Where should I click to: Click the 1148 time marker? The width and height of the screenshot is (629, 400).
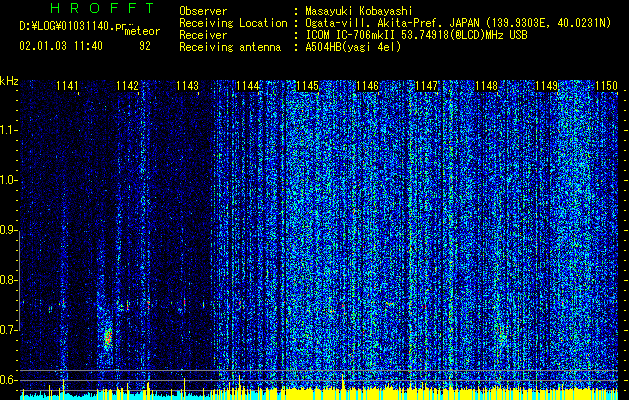tap(486, 86)
